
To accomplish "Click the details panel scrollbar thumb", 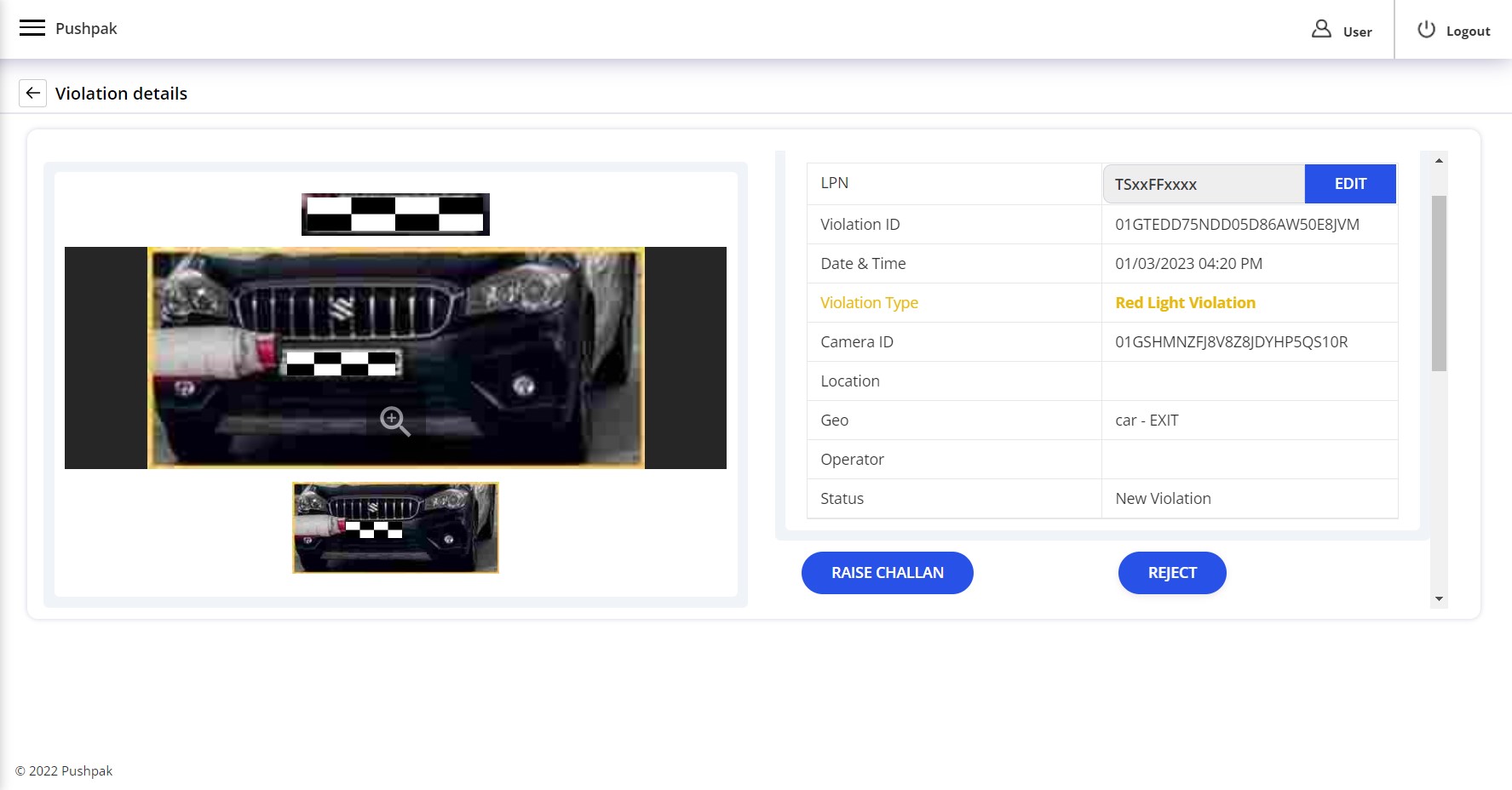I will pyautogui.click(x=1439, y=283).
